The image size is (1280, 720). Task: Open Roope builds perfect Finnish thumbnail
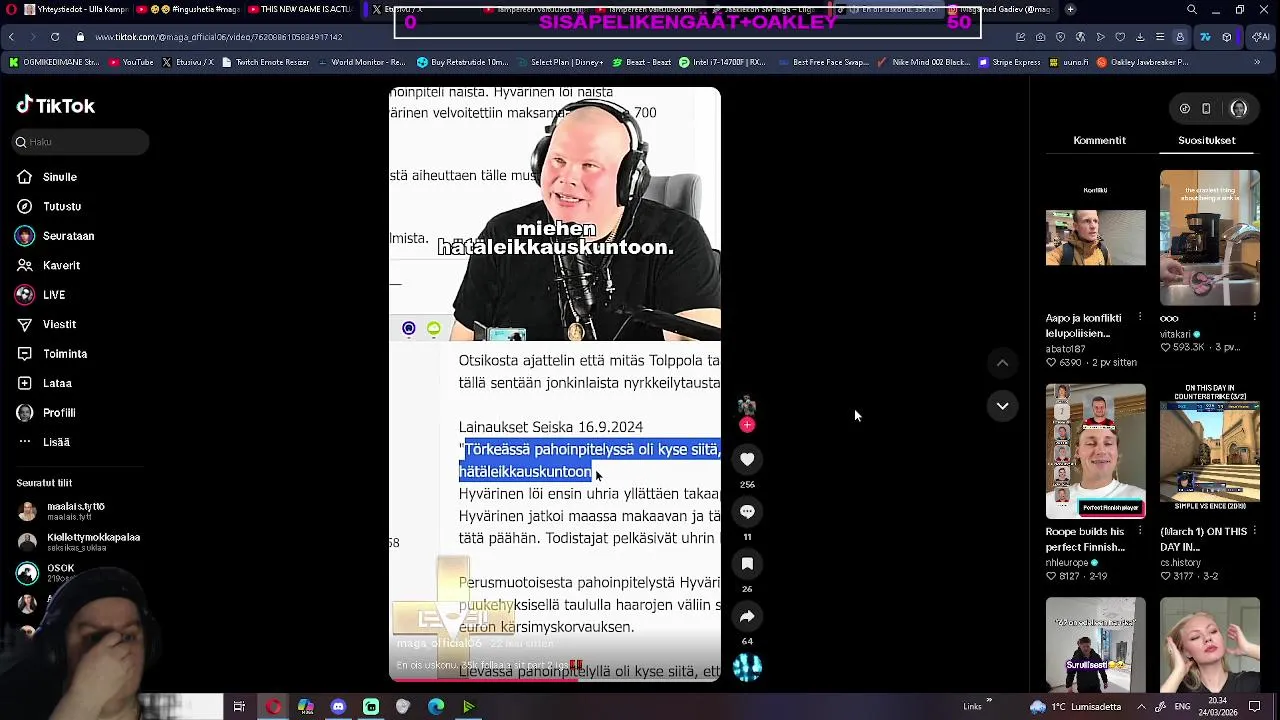coord(1096,452)
